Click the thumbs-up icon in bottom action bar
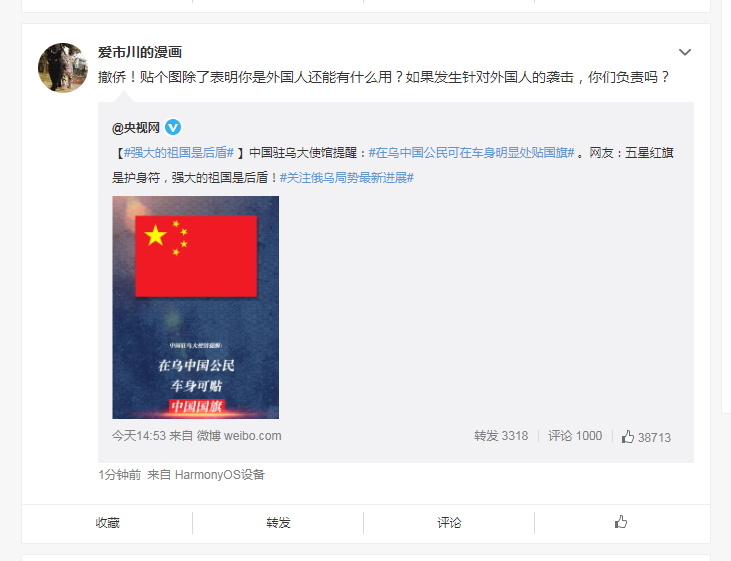Viewport: 731px width, 561px height. [x=621, y=522]
